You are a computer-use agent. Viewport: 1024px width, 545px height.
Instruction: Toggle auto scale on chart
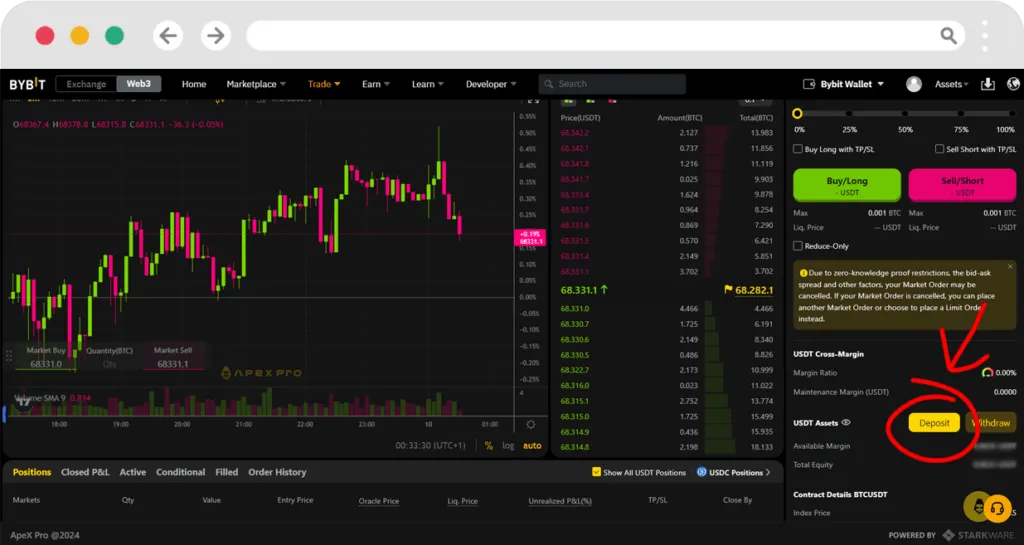coord(532,445)
